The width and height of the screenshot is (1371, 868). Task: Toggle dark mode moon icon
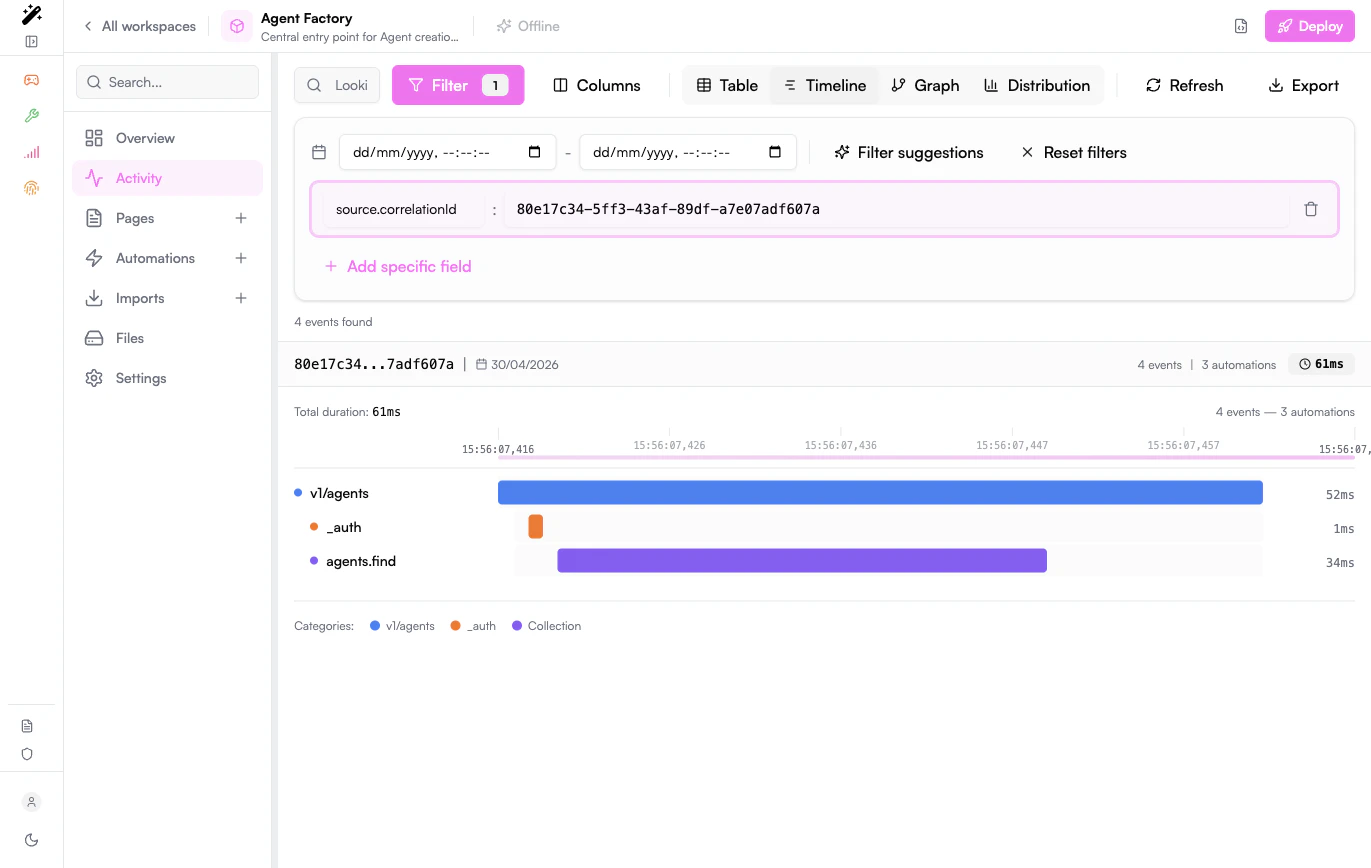[31, 840]
